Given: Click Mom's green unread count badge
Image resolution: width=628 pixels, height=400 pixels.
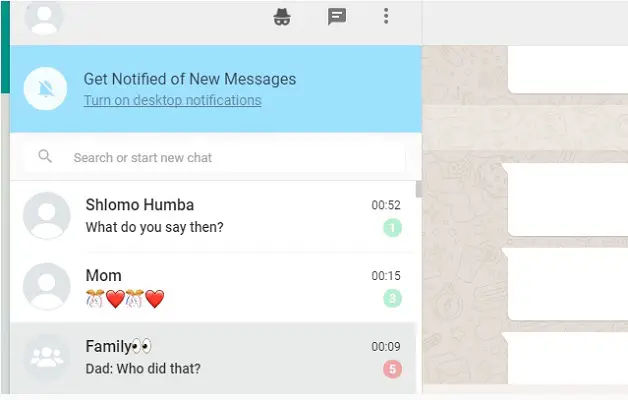Looking at the screenshot, I should pos(392,298).
